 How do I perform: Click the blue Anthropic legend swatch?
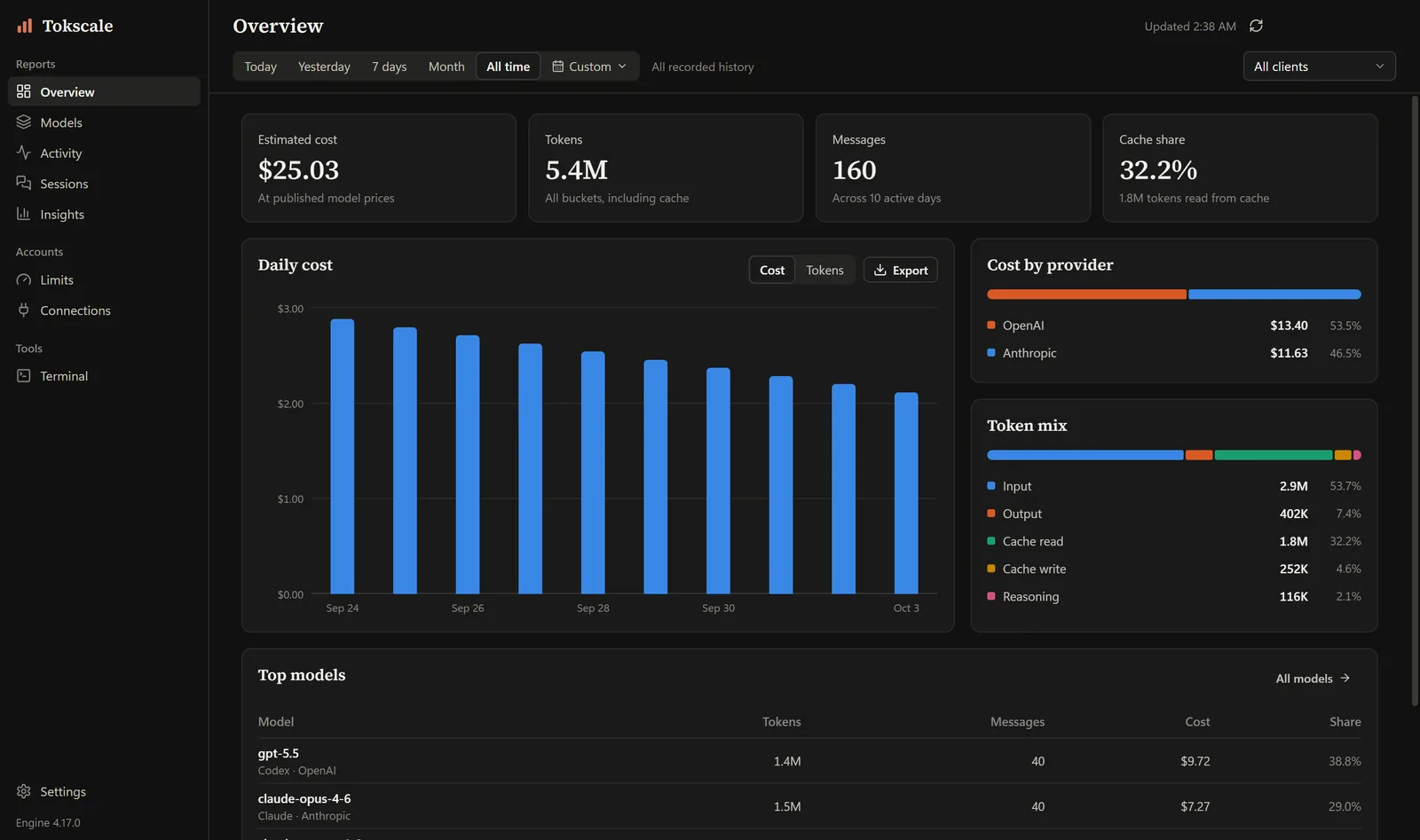(x=991, y=352)
